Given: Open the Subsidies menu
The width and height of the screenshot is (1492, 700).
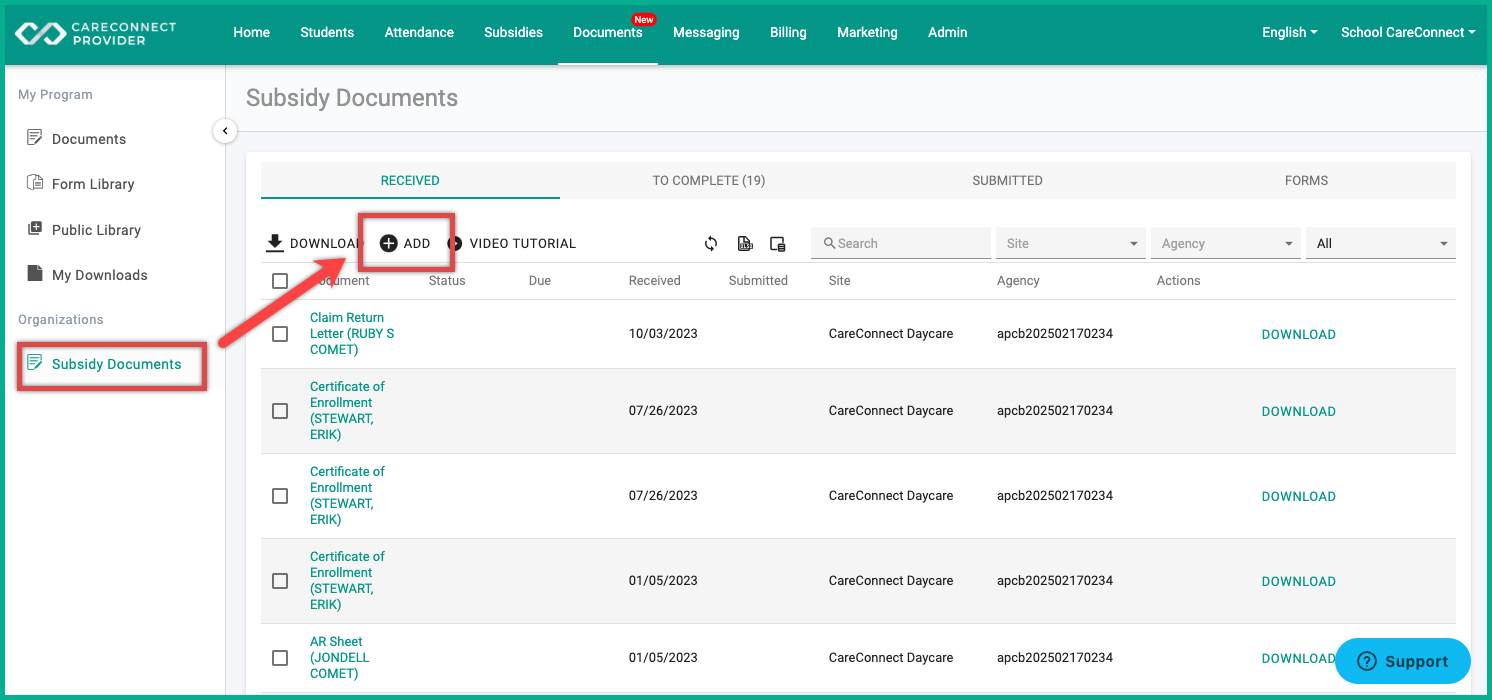Looking at the screenshot, I should [513, 32].
